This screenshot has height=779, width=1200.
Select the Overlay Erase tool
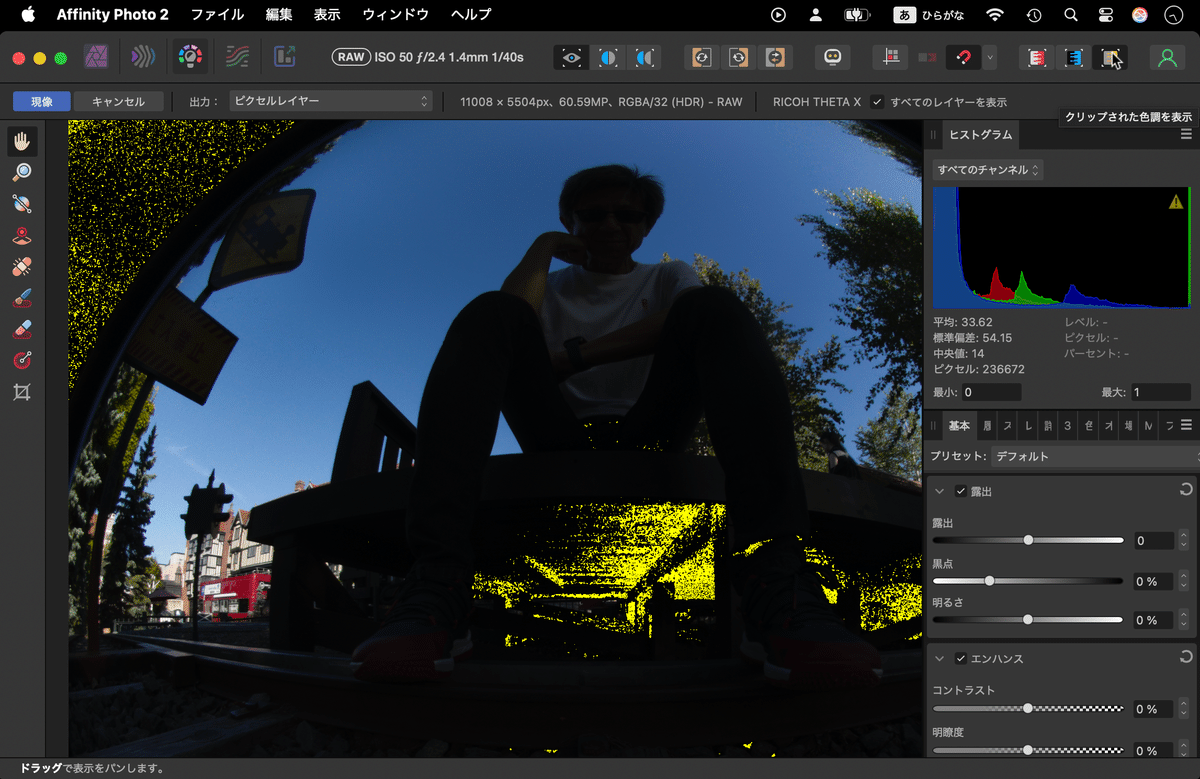(23, 328)
